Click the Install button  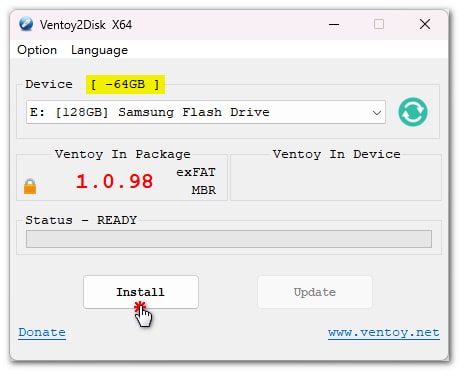pyautogui.click(x=141, y=292)
